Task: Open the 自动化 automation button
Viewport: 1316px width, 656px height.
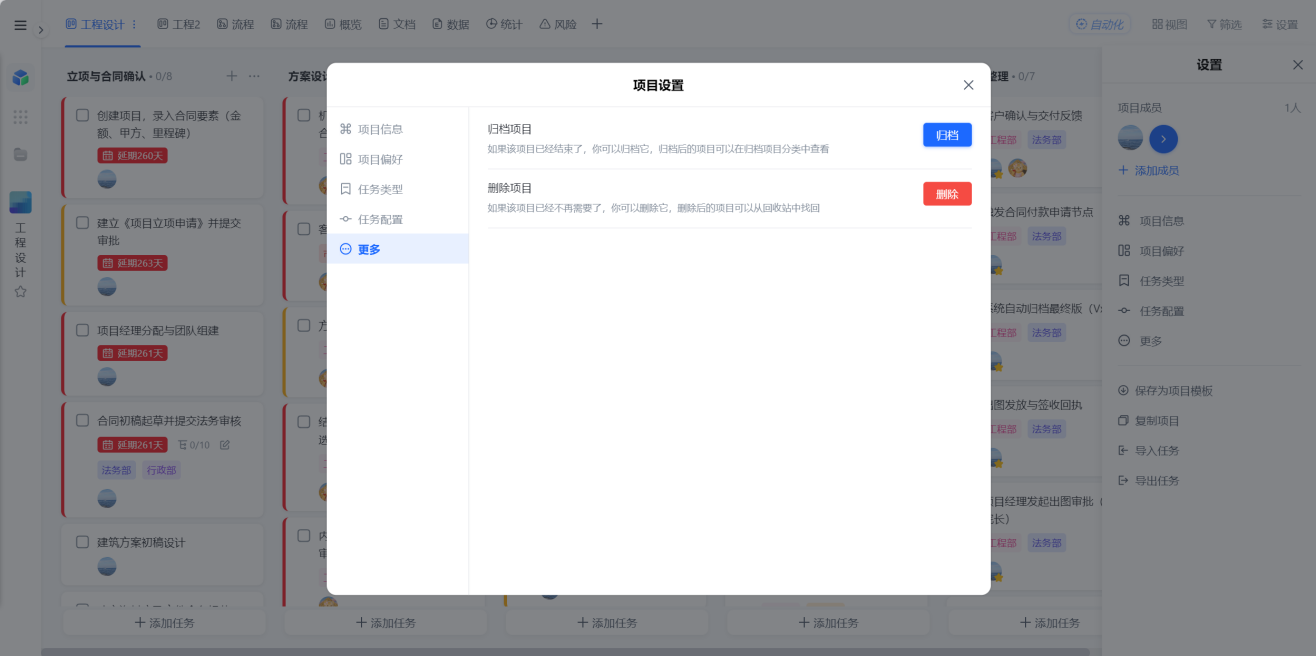Action: 1100,24
